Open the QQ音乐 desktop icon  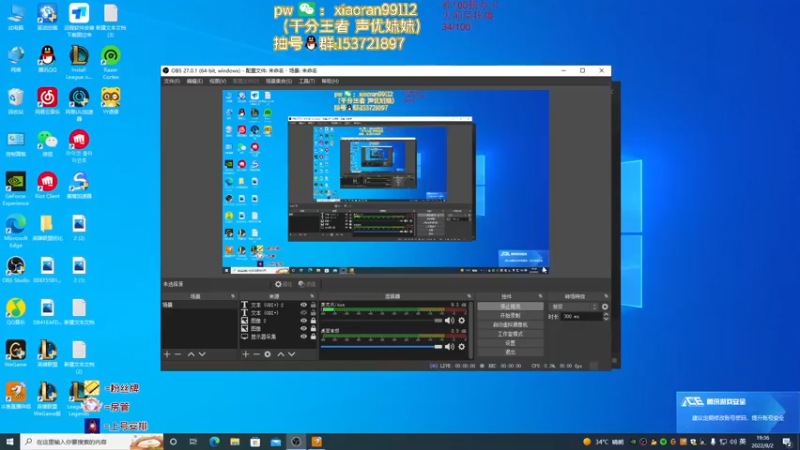tap(16, 312)
